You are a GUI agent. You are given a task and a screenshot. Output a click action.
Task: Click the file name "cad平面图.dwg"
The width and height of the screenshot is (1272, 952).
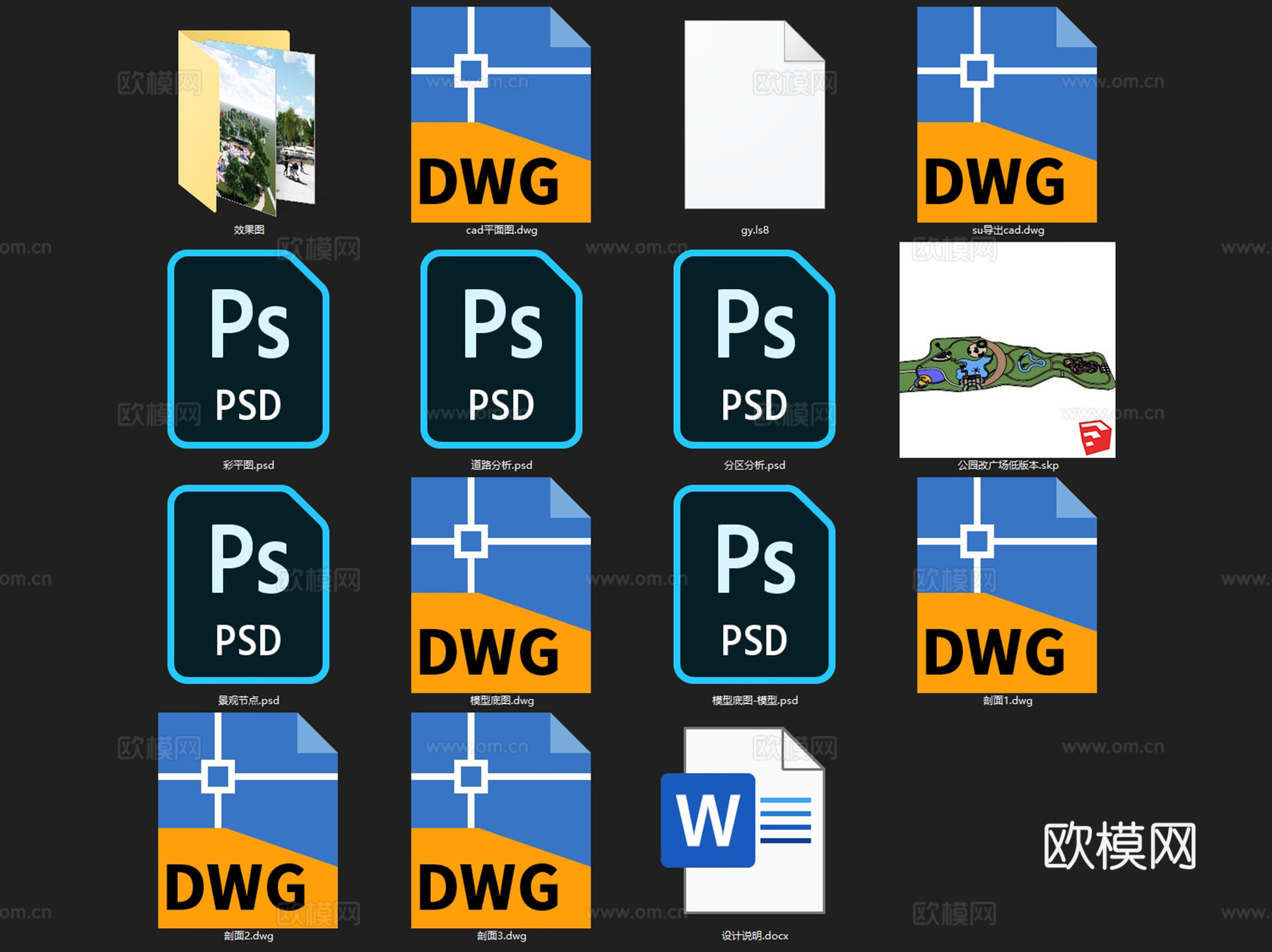click(x=502, y=230)
